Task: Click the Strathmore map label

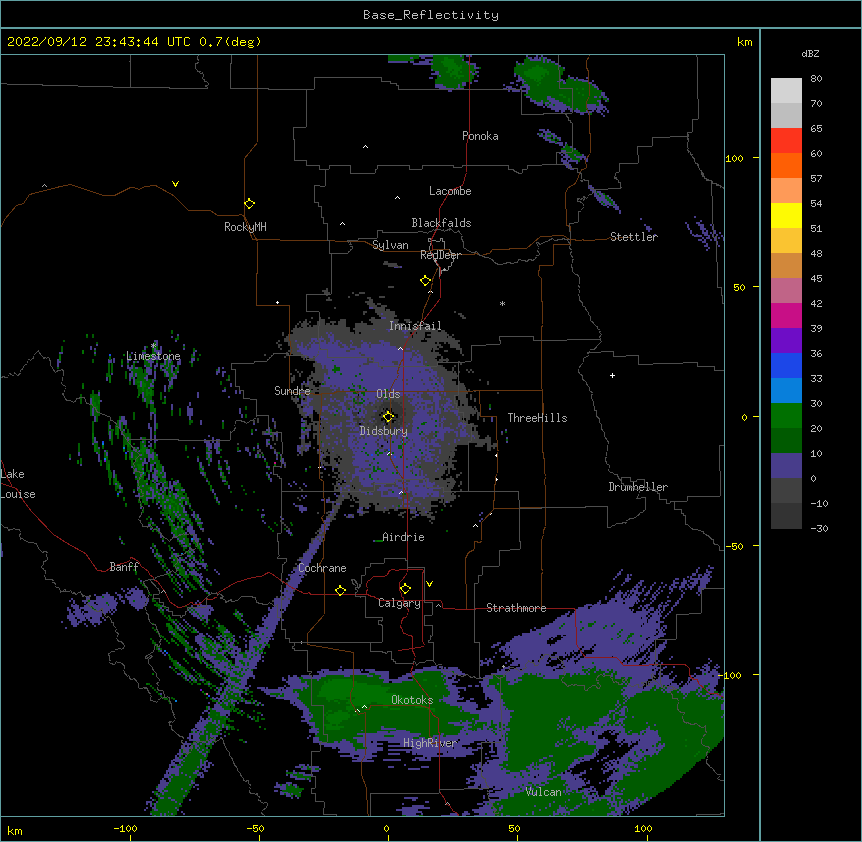Action: pos(516,608)
